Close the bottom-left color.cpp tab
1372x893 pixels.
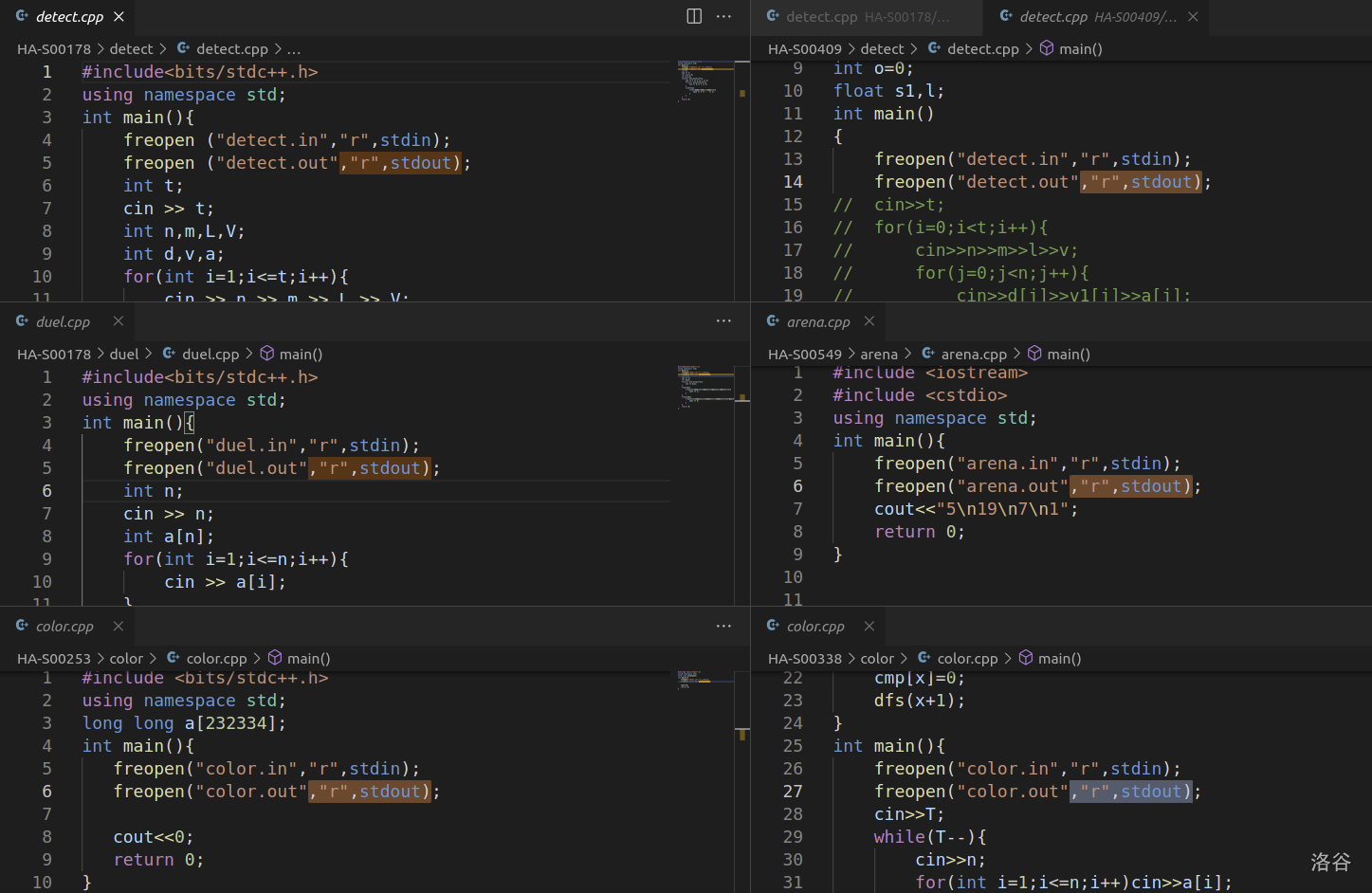point(119,626)
